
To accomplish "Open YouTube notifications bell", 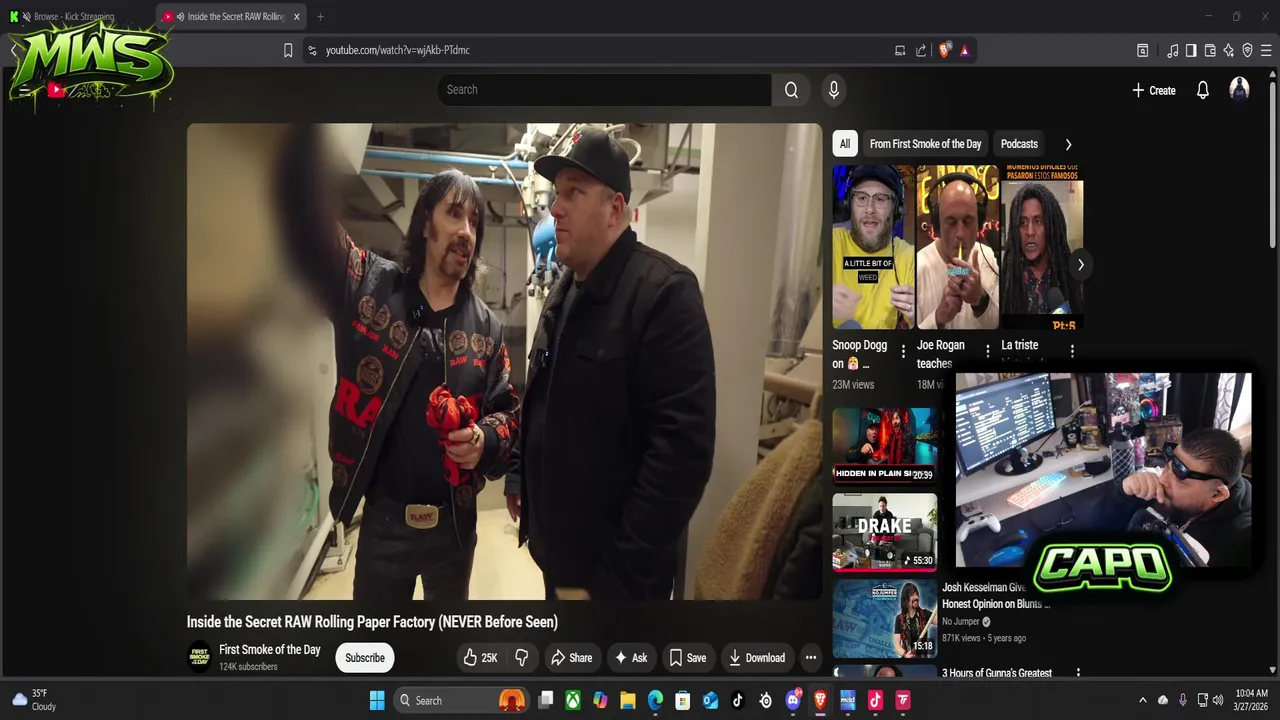I will click(1203, 90).
